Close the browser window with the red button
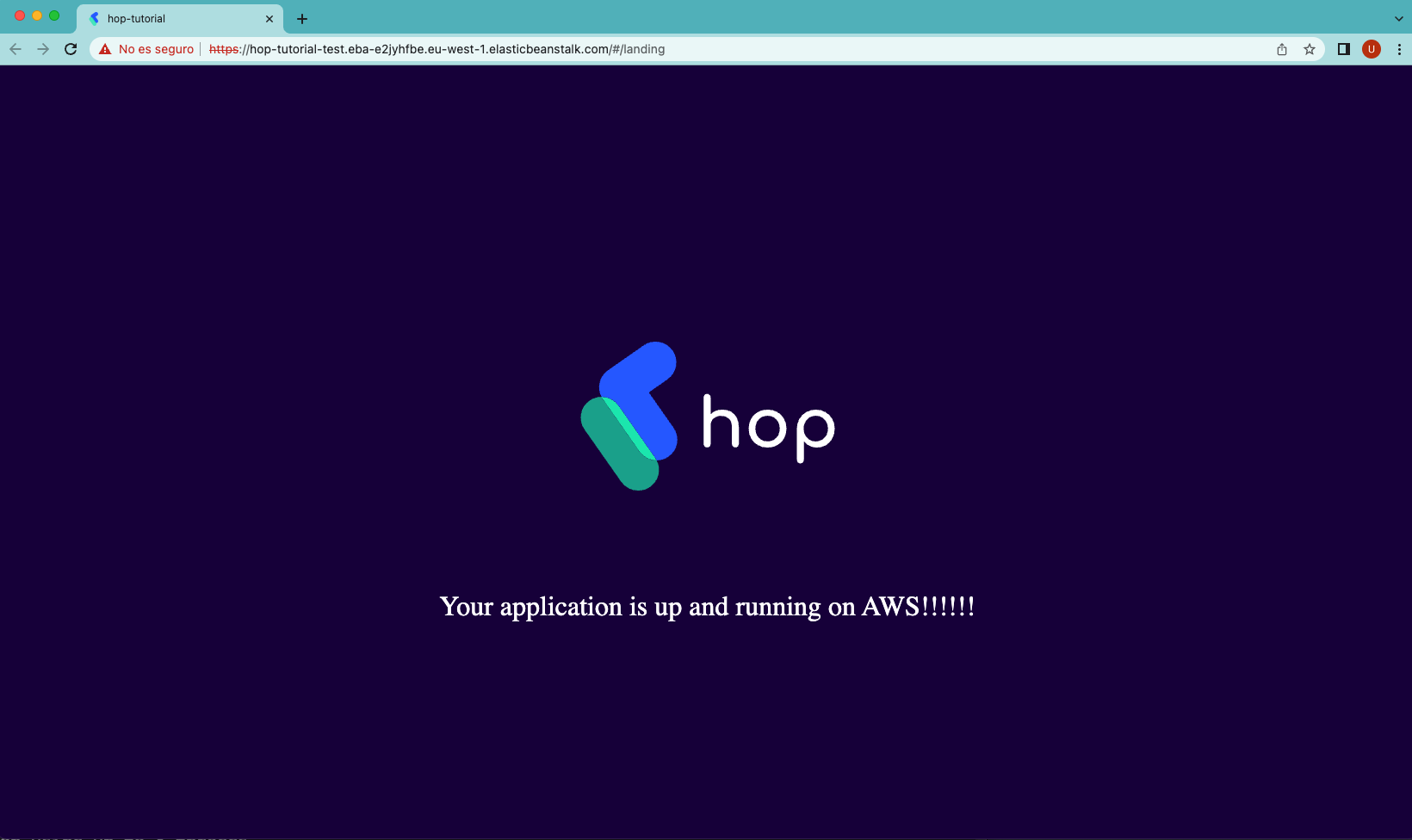This screenshot has width=1412, height=840. [20, 15]
